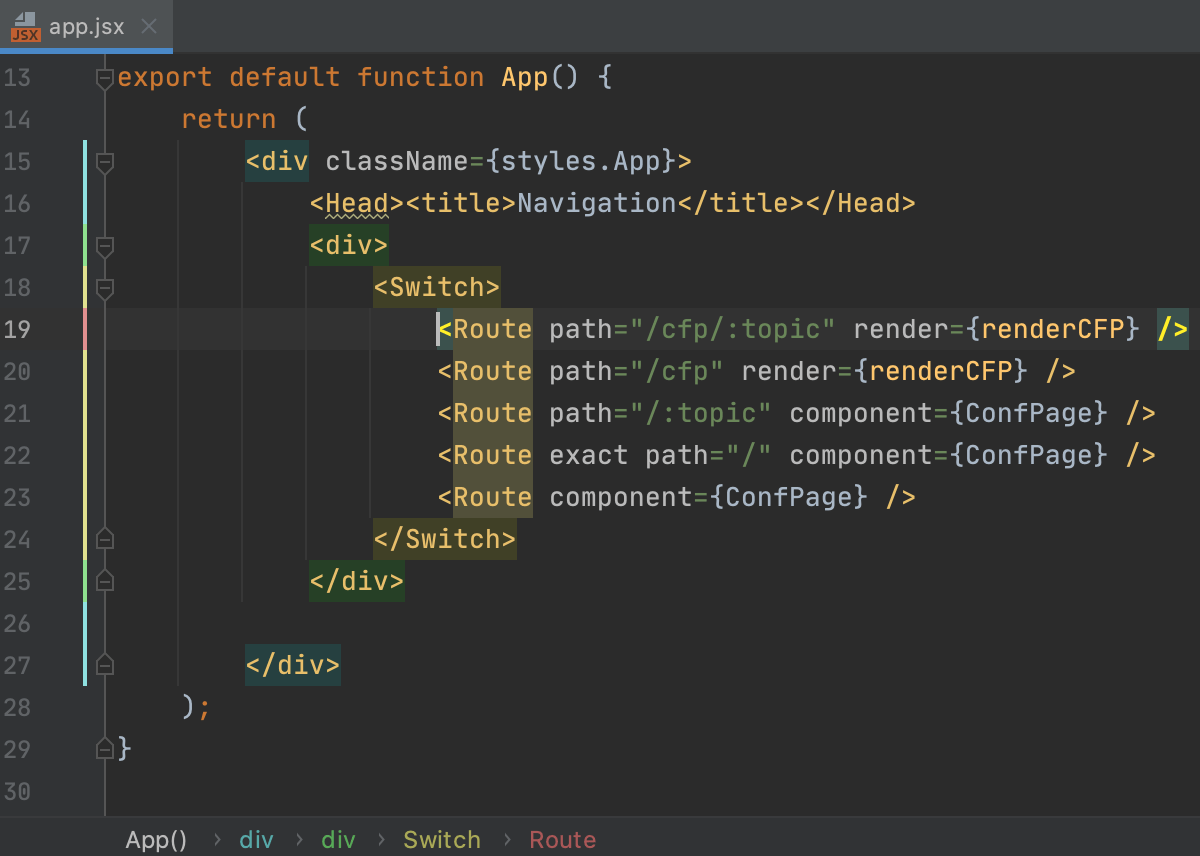
Task: Click the chevron between App() and div breadcrumbs
Action: [x=218, y=840]
